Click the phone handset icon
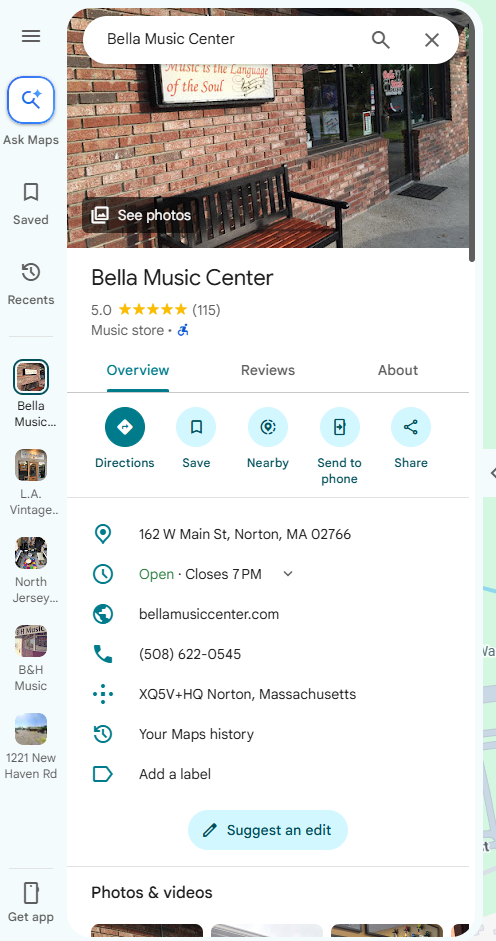Viewport: 496px width, 941px height. tap(103, 654)
